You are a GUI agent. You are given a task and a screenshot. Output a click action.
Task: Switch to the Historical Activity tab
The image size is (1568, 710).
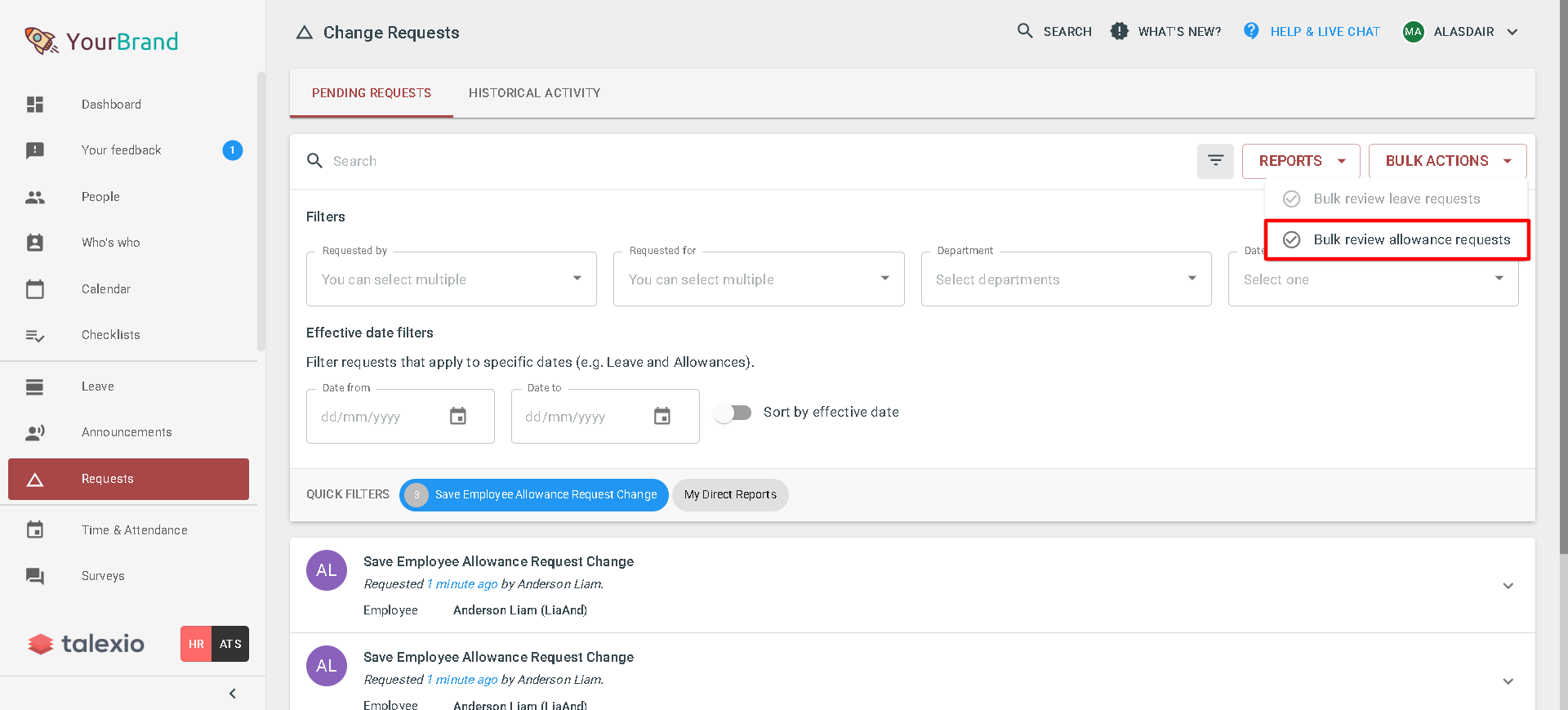(535, 93)
